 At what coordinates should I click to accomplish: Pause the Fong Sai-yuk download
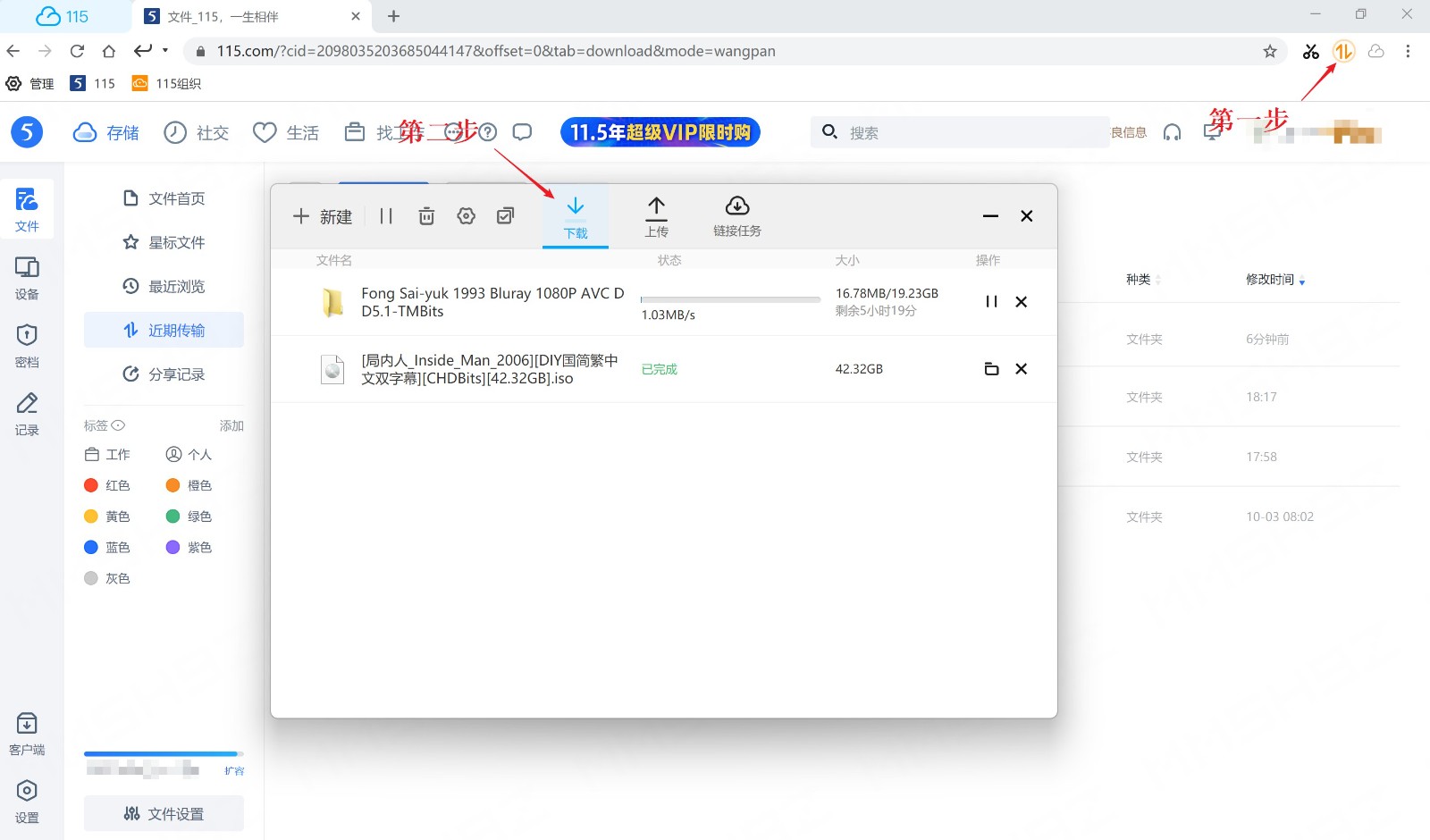click(991, 302)
